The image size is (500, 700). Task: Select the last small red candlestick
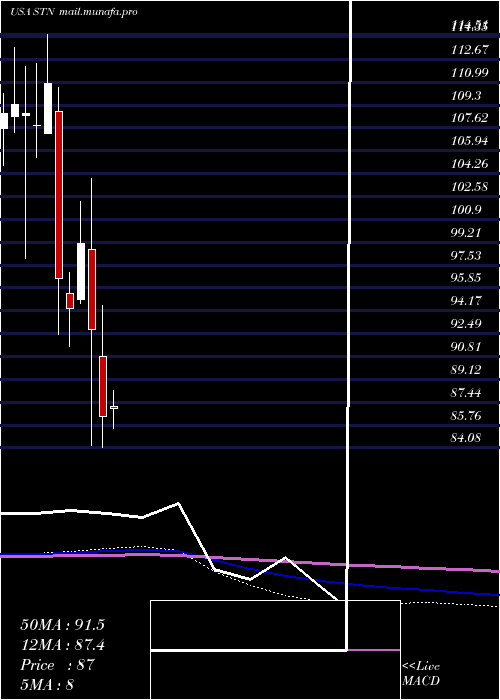[x=114, y=407]
